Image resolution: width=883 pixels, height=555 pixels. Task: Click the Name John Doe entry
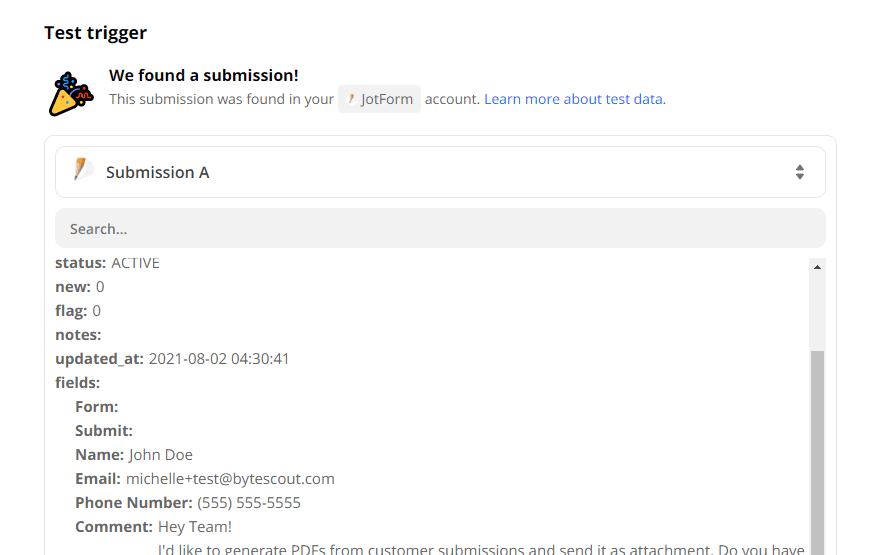(134, 455)
